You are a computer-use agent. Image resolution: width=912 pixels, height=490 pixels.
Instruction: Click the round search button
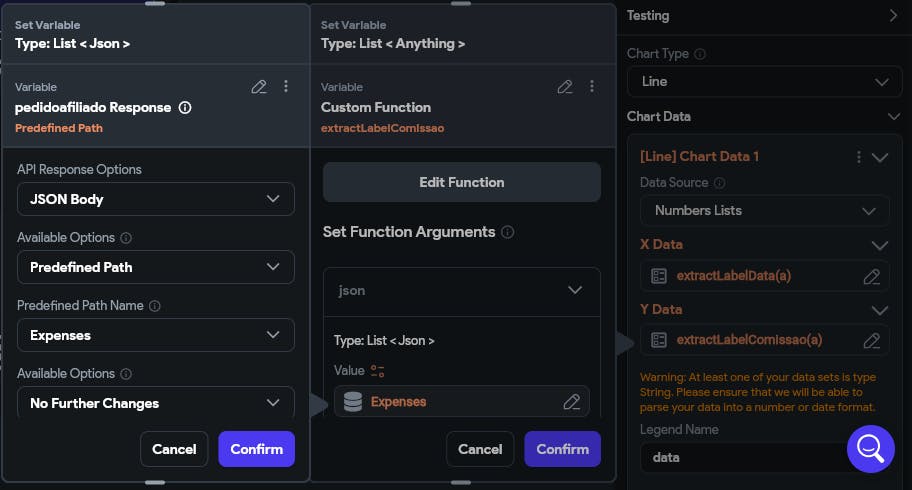(x=870, y=448)
